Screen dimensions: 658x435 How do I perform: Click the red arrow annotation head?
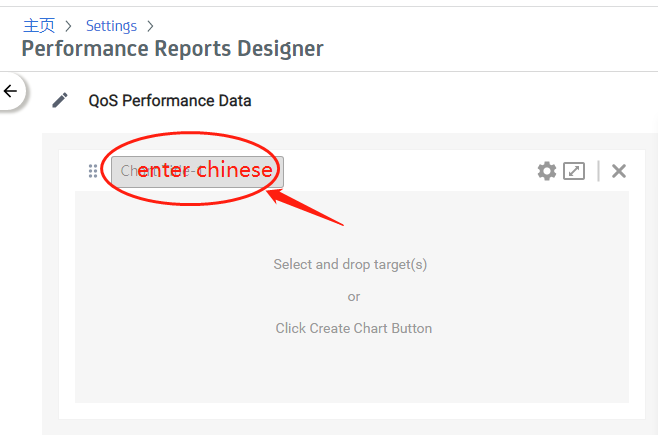pyautogui.click(x=274, y=197)
